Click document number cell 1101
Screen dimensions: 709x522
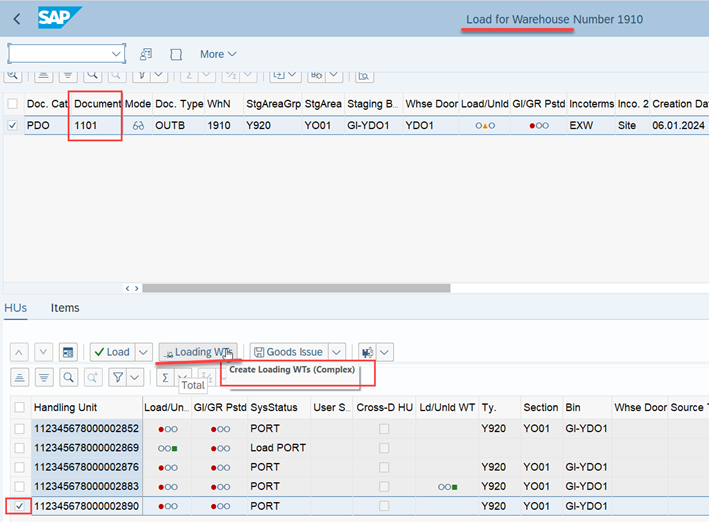[x=98, y=125]
